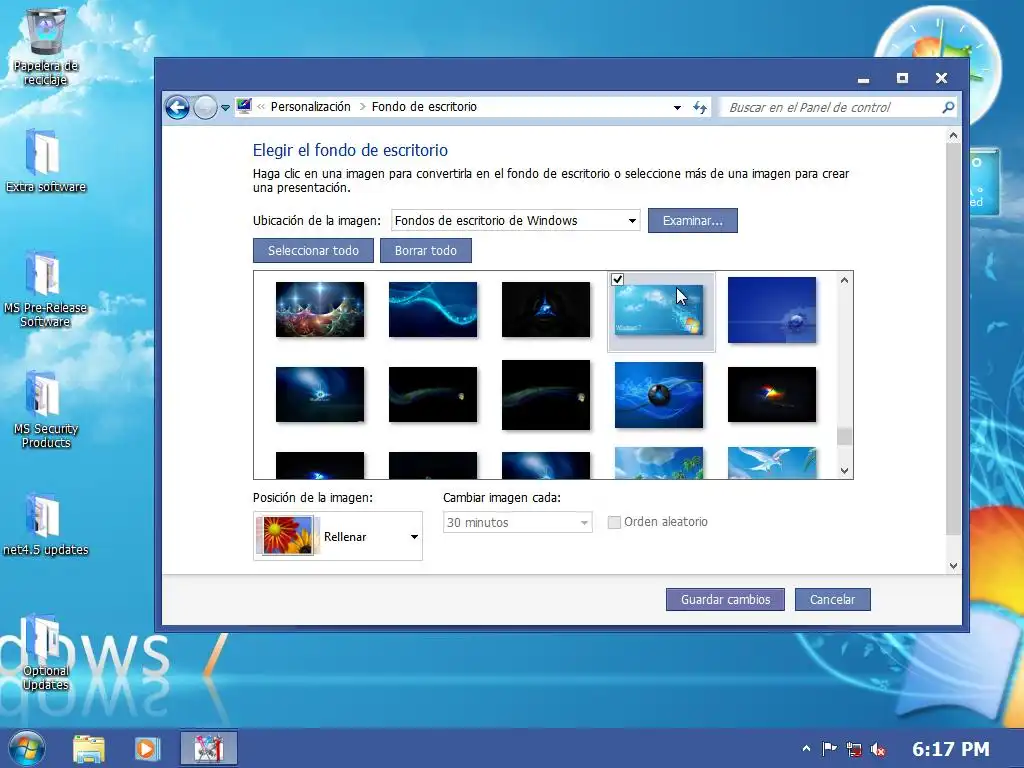
Task: Open the Papelera de reciclaje desktop icon
Action: coord(45,47)
